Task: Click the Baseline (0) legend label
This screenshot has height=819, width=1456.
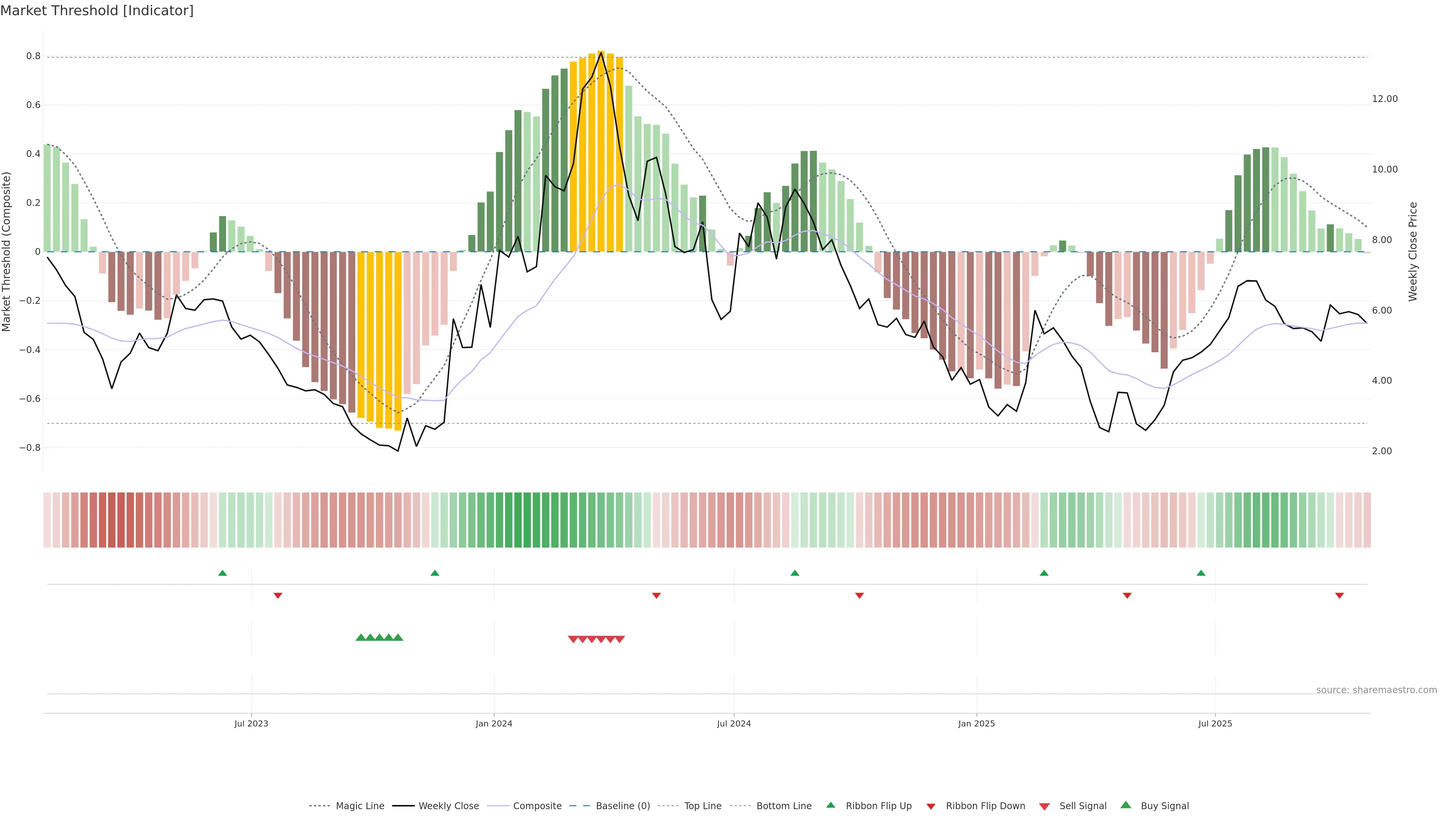Action: (x=623, y=806)
